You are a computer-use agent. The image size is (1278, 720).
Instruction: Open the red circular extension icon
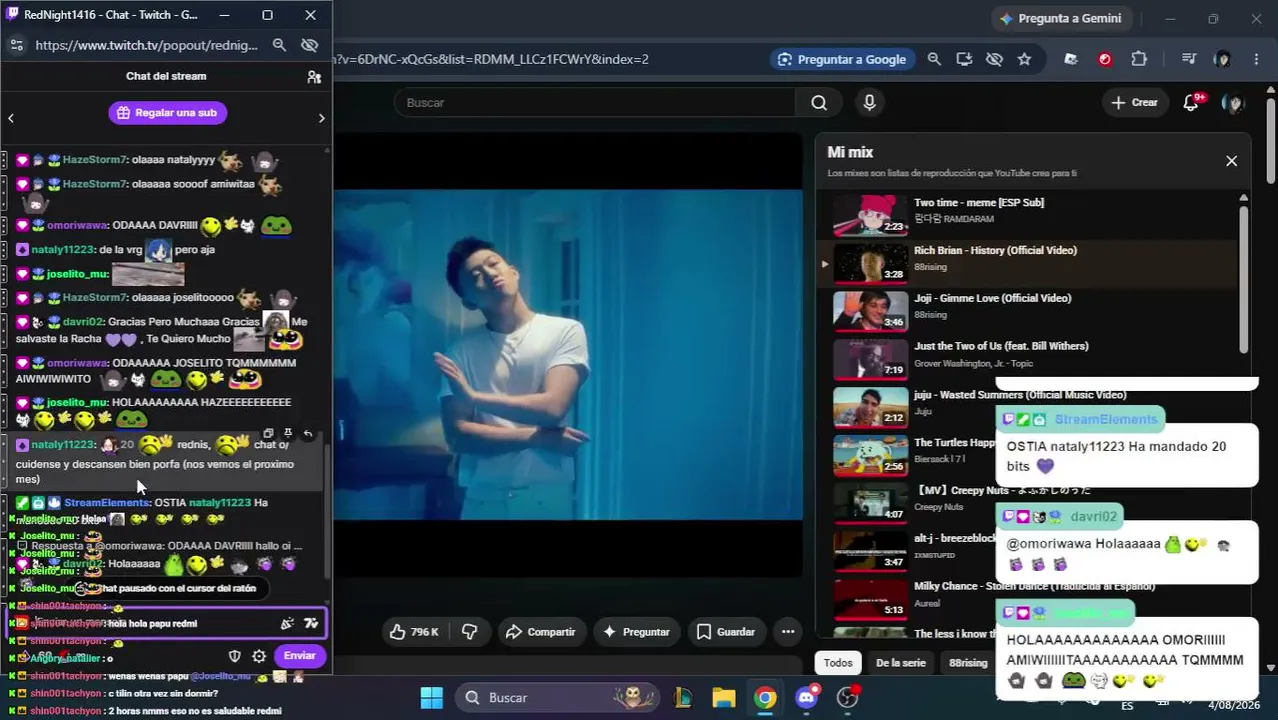[x=1105, y=59]
